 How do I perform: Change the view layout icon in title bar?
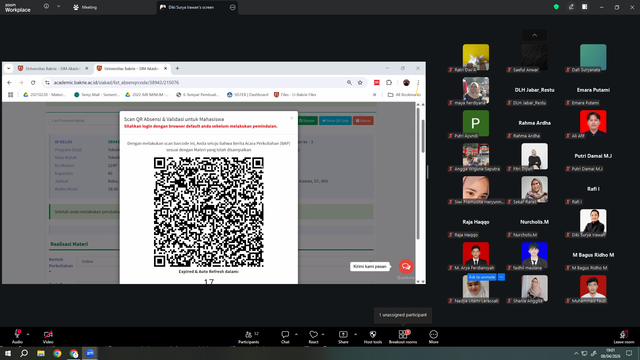584,7
